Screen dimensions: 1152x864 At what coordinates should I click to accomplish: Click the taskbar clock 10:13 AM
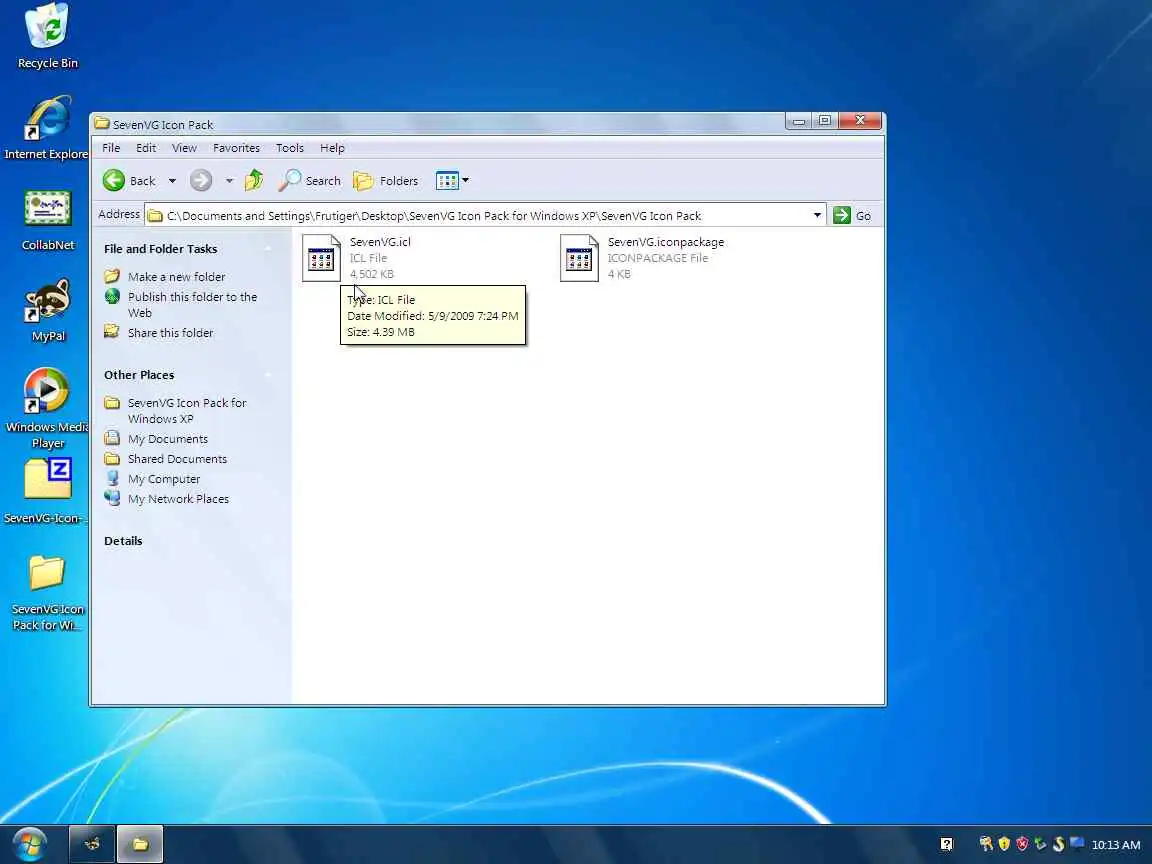coord(1115,845)
